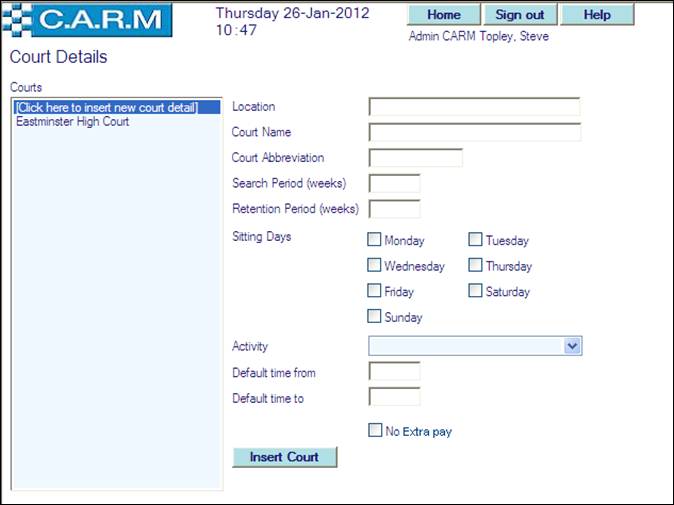This screenshot has height=505, width=674.
Task: Tick the Monday sitting day checkbox
Action: pos(374,240)
